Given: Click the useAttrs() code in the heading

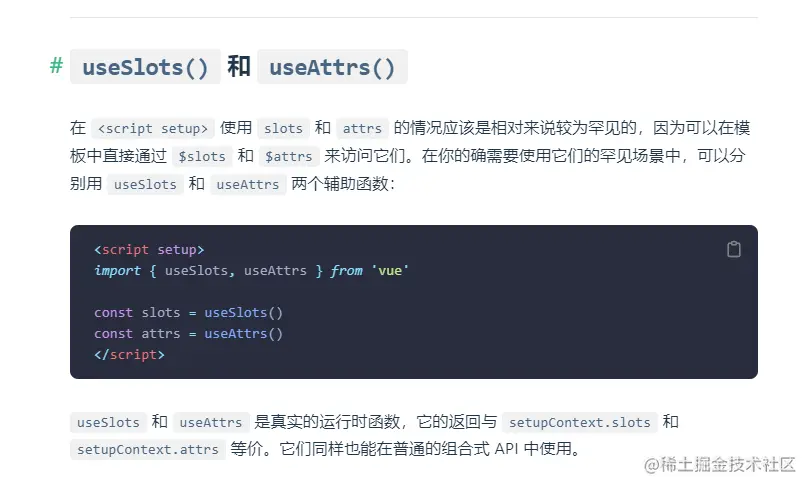Looking at the screenshot, I should (332, 68).
